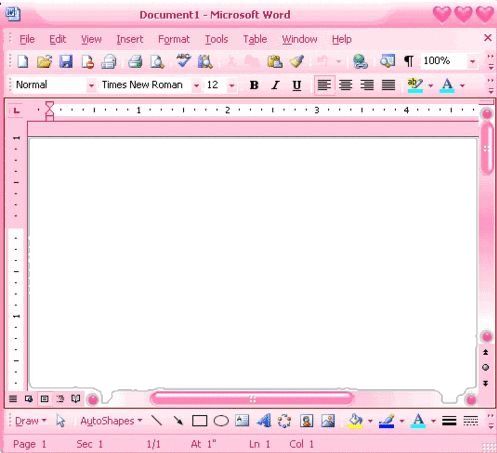The width and height of the screenshot is (497, 453).
Task: Toggle Show/Hide paragraph marks
Action: pyautogui.click(x=409, y=61)
